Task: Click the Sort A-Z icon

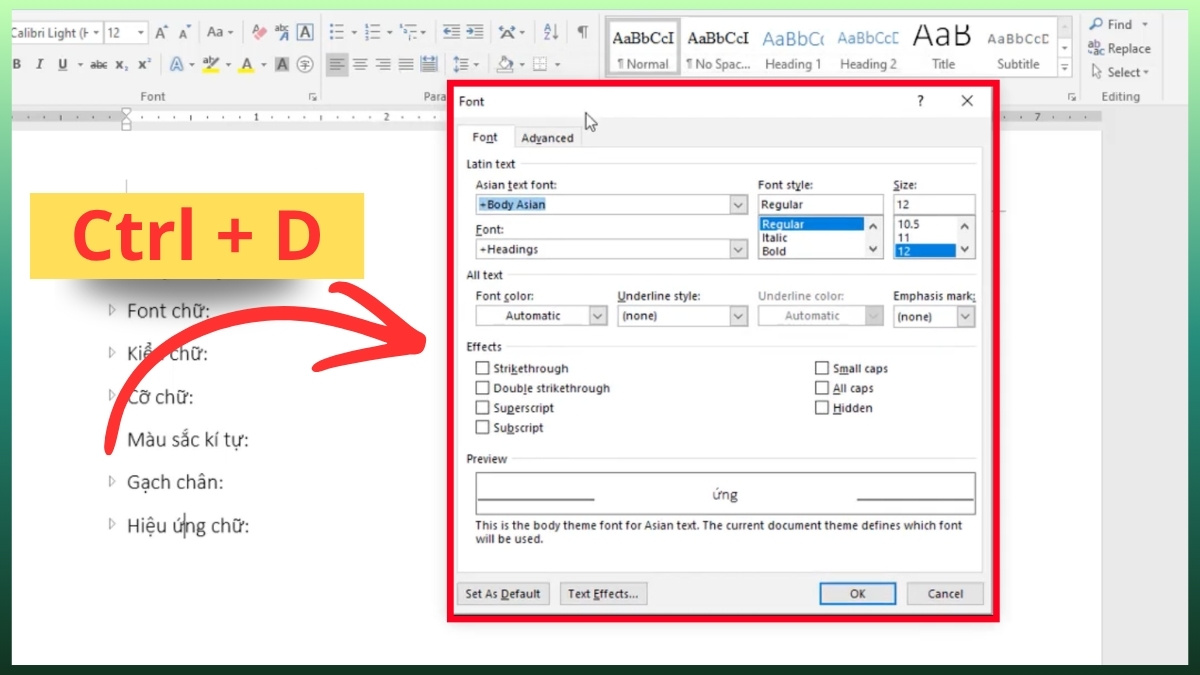Action: click(x=551, y=33)
